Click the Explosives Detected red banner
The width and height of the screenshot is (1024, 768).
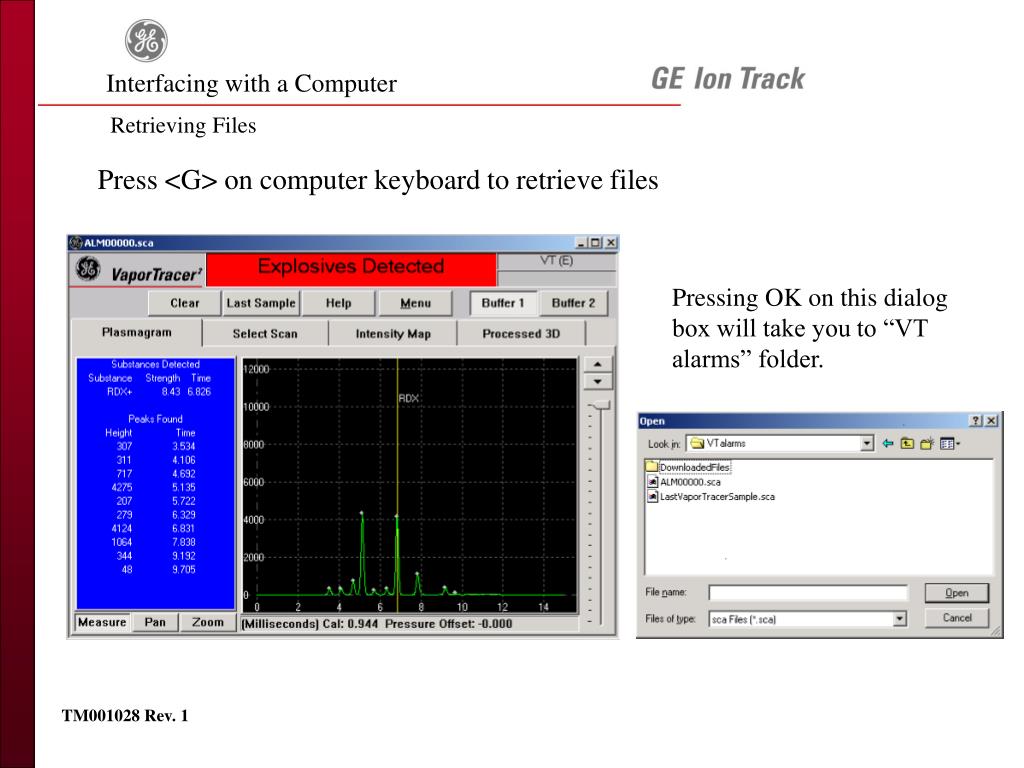pos(351,269)
